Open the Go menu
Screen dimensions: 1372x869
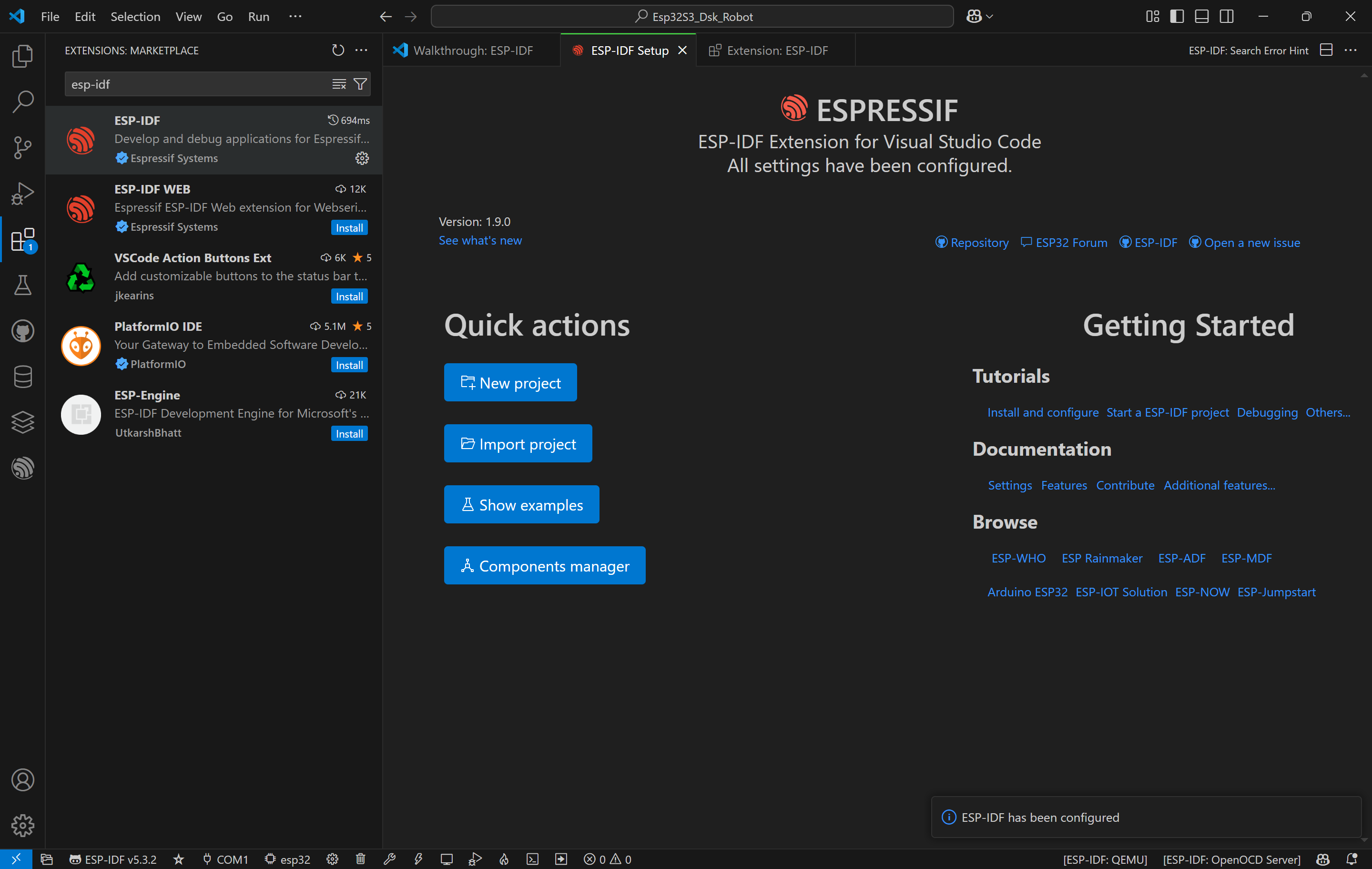click(x=224, y=17)
